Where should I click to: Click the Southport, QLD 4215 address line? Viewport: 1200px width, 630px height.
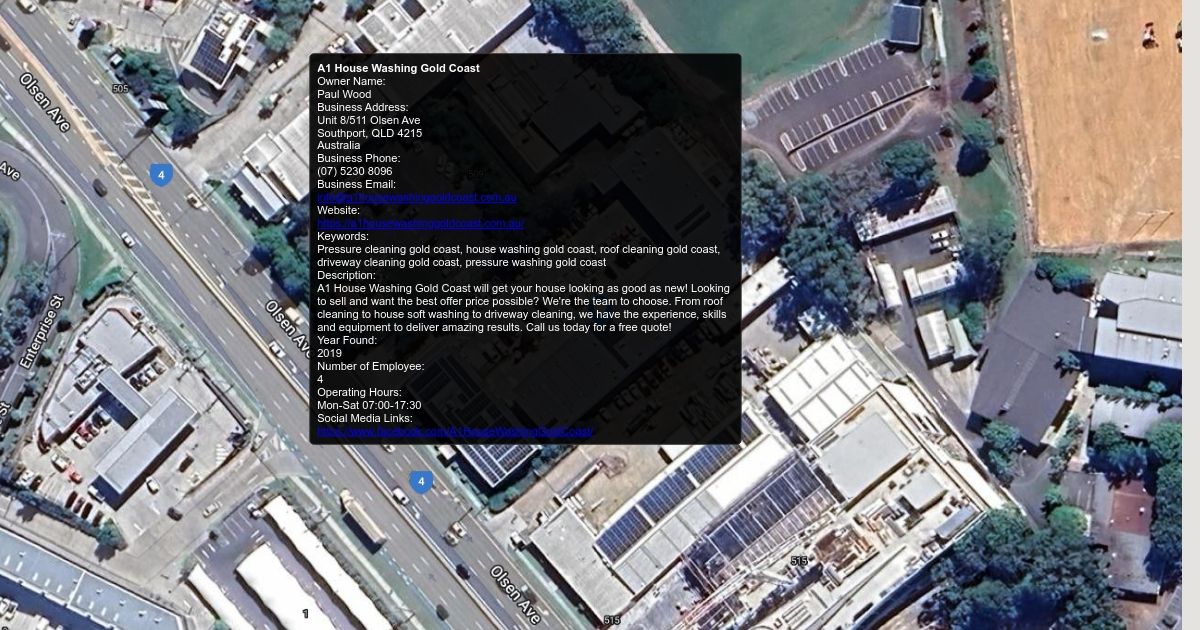[x=369, y=133]
